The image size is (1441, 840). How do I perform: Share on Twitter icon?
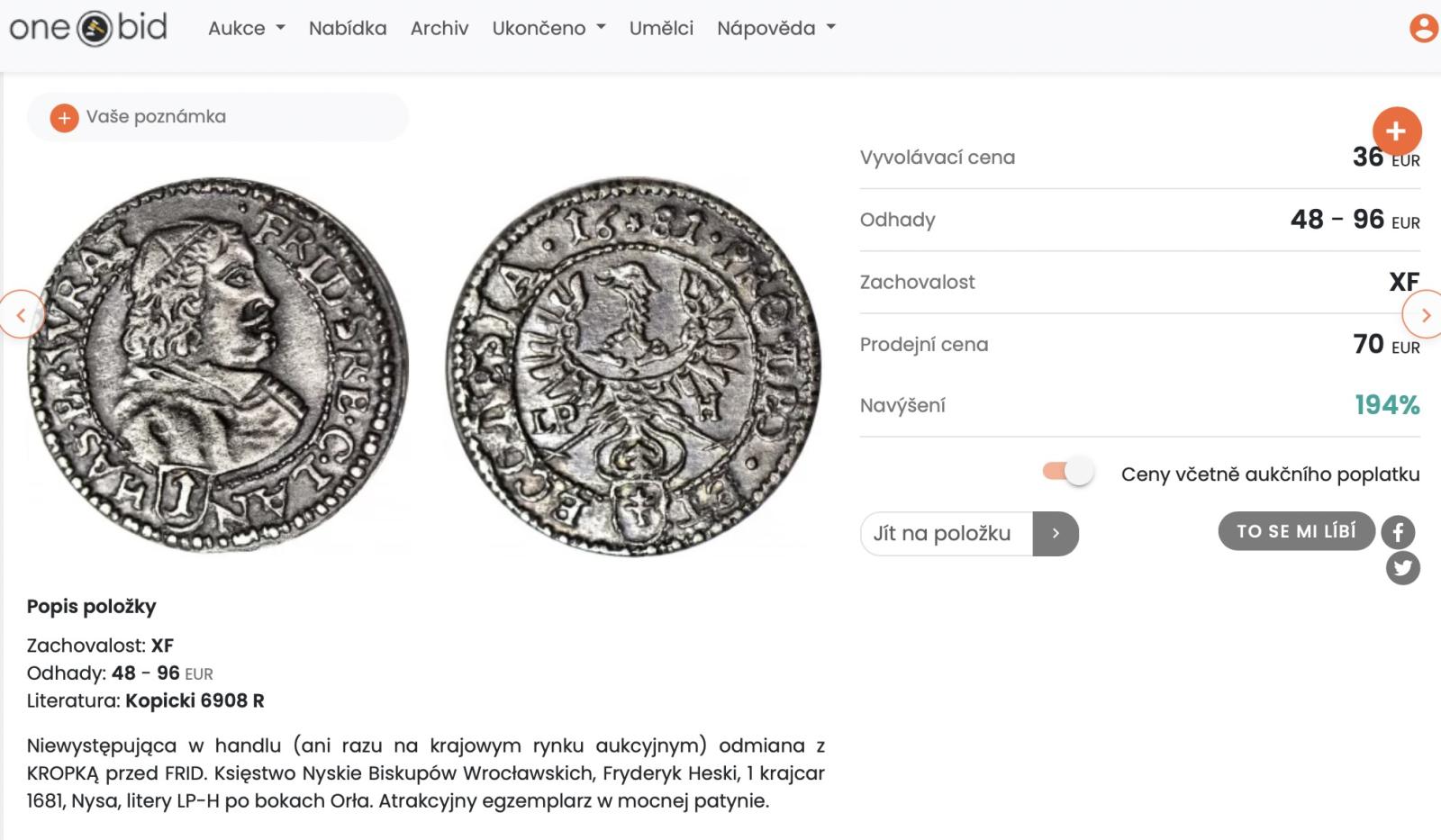pyautogui.click(x=1402, y=568)
